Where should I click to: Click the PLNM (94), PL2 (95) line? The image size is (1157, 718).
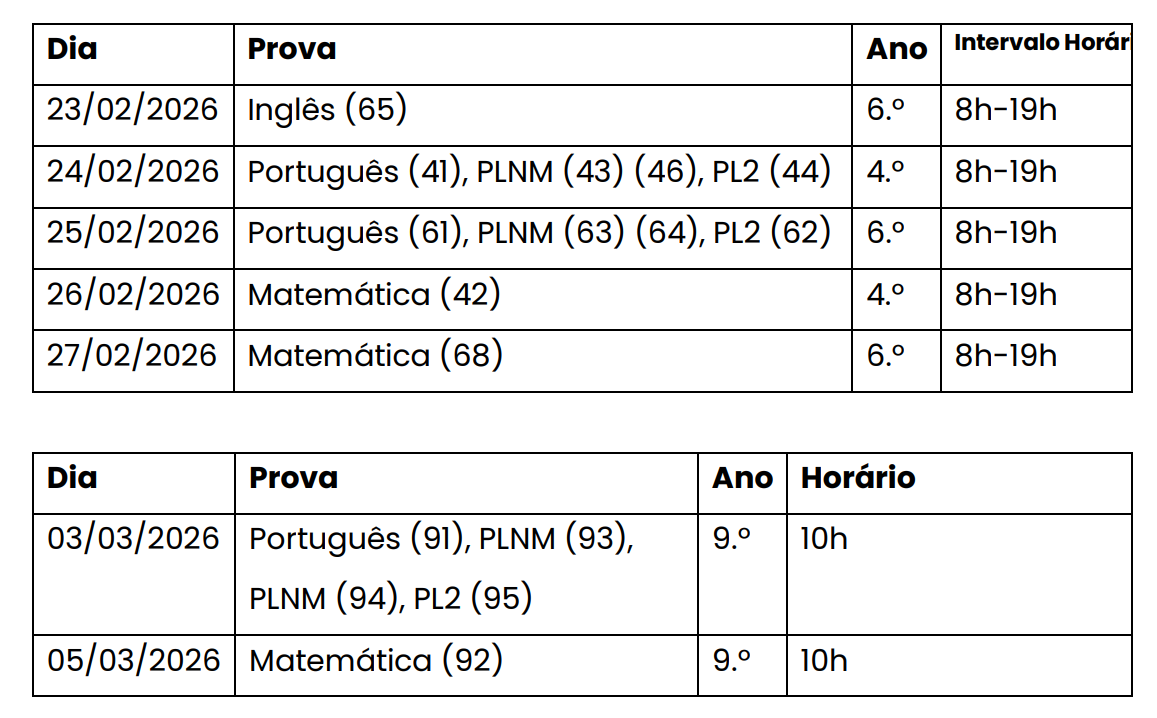[x=390, y=598]
